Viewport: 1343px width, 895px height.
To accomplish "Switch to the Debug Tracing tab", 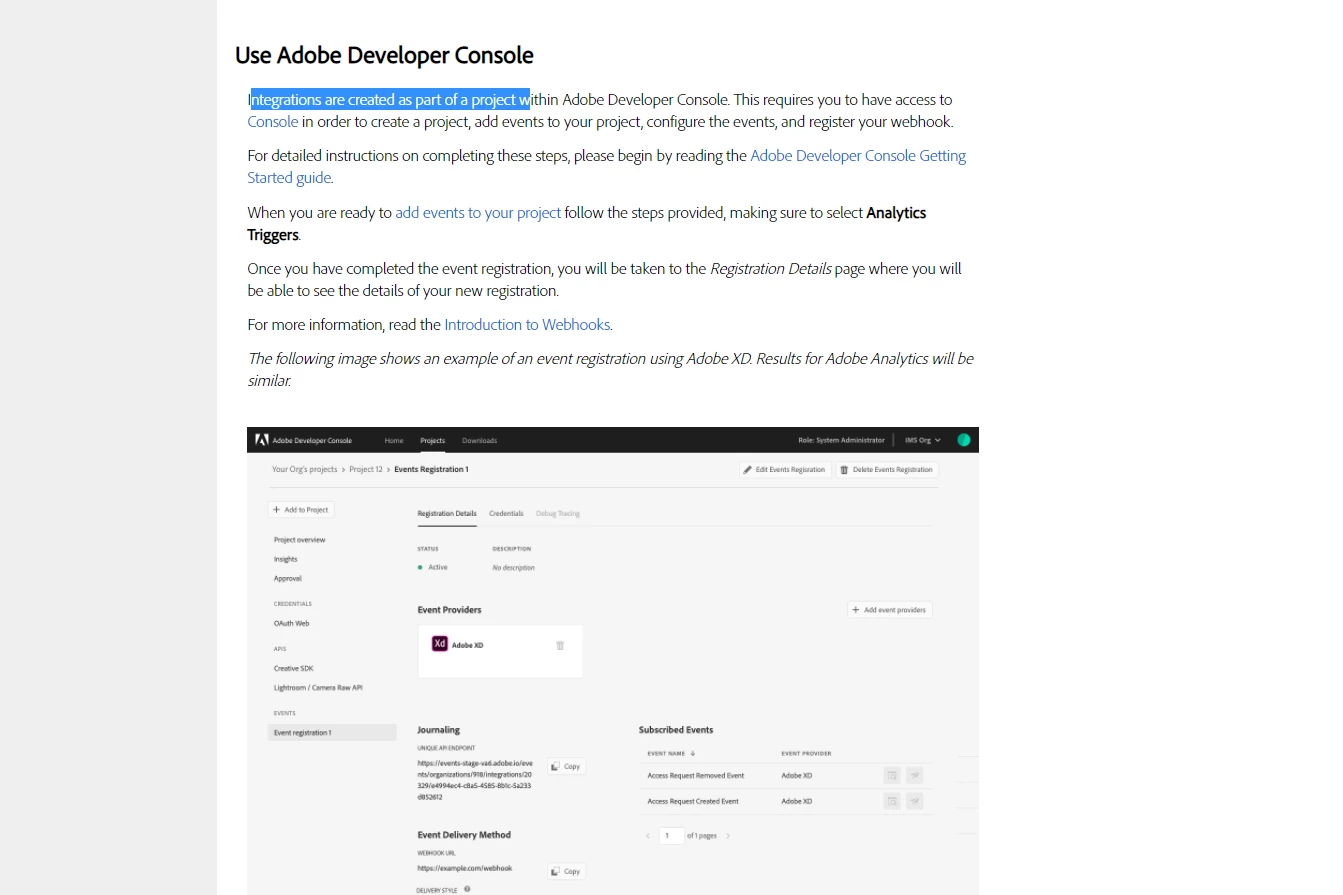I will pos(558,514).
